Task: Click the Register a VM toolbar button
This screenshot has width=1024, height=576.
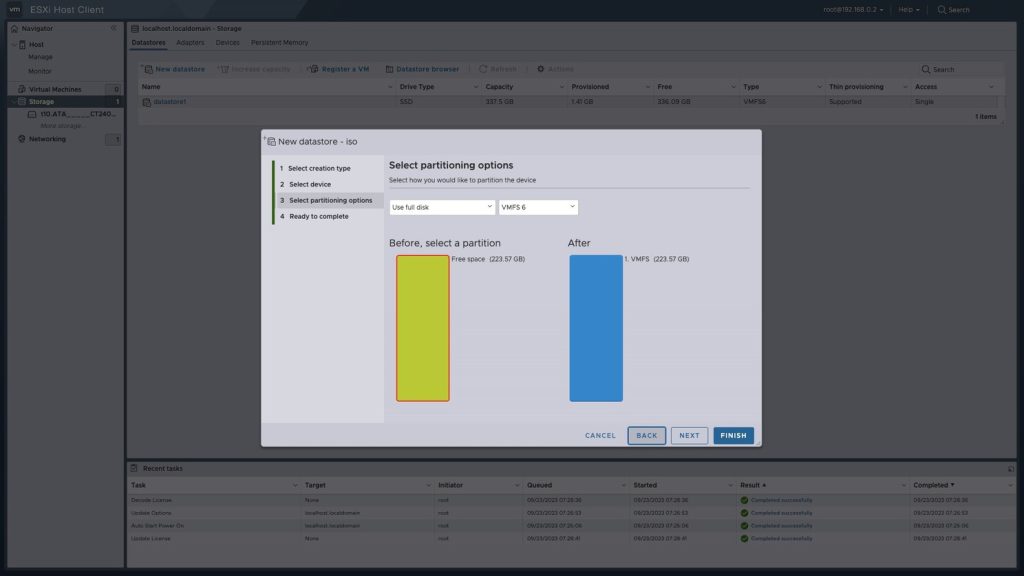Action: 339,69
